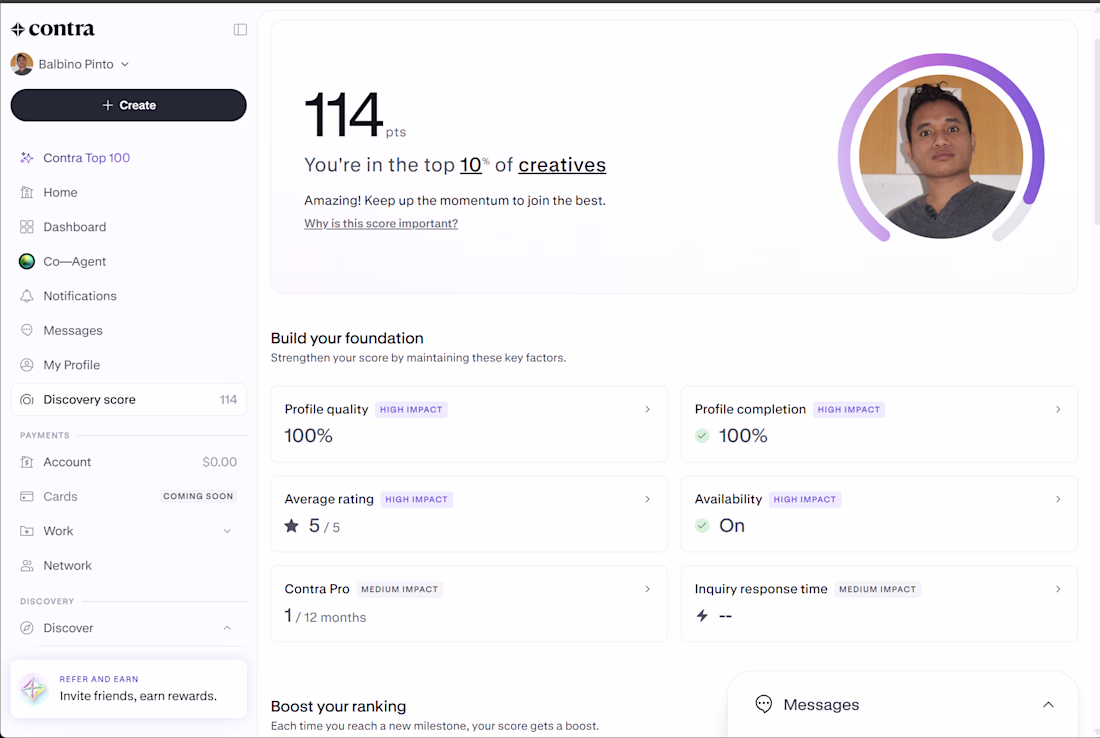Open the Dashboard menu item
Viewport: 1100px width, 738px height.
128,227
